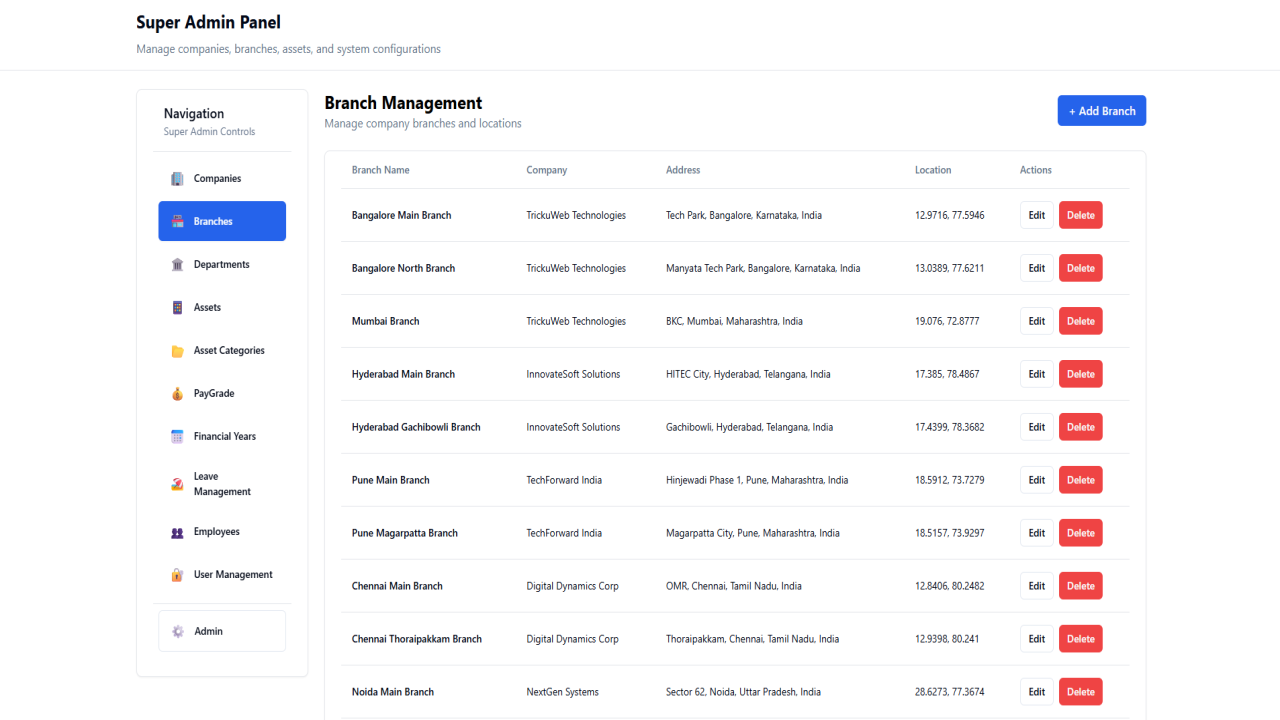This screenshot has height=720, width=1280.
Task: Delete the Noida Main Branch
Action: pos(1081,692)
